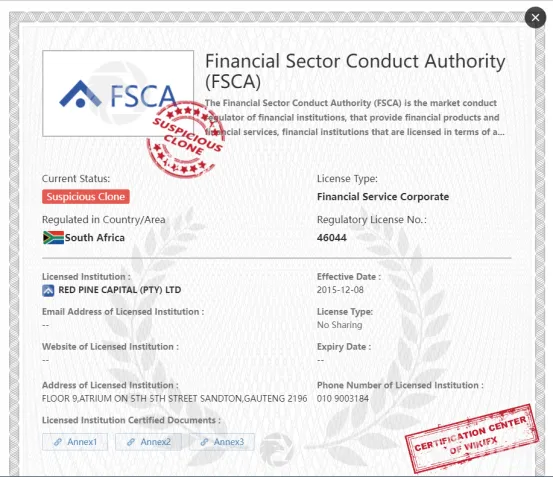Click the FSCA logo image
553x477 pixels.
(118, 93)
